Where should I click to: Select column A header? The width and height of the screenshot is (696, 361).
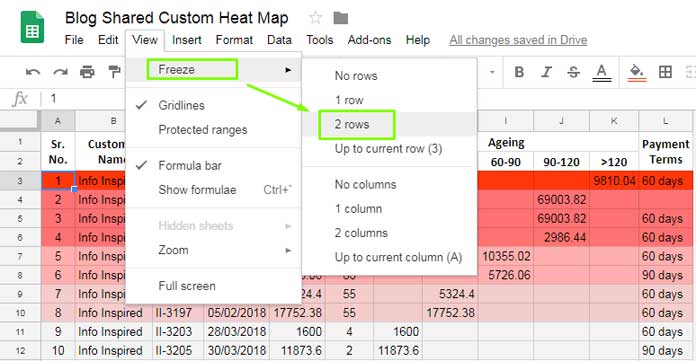pos(58,121)
